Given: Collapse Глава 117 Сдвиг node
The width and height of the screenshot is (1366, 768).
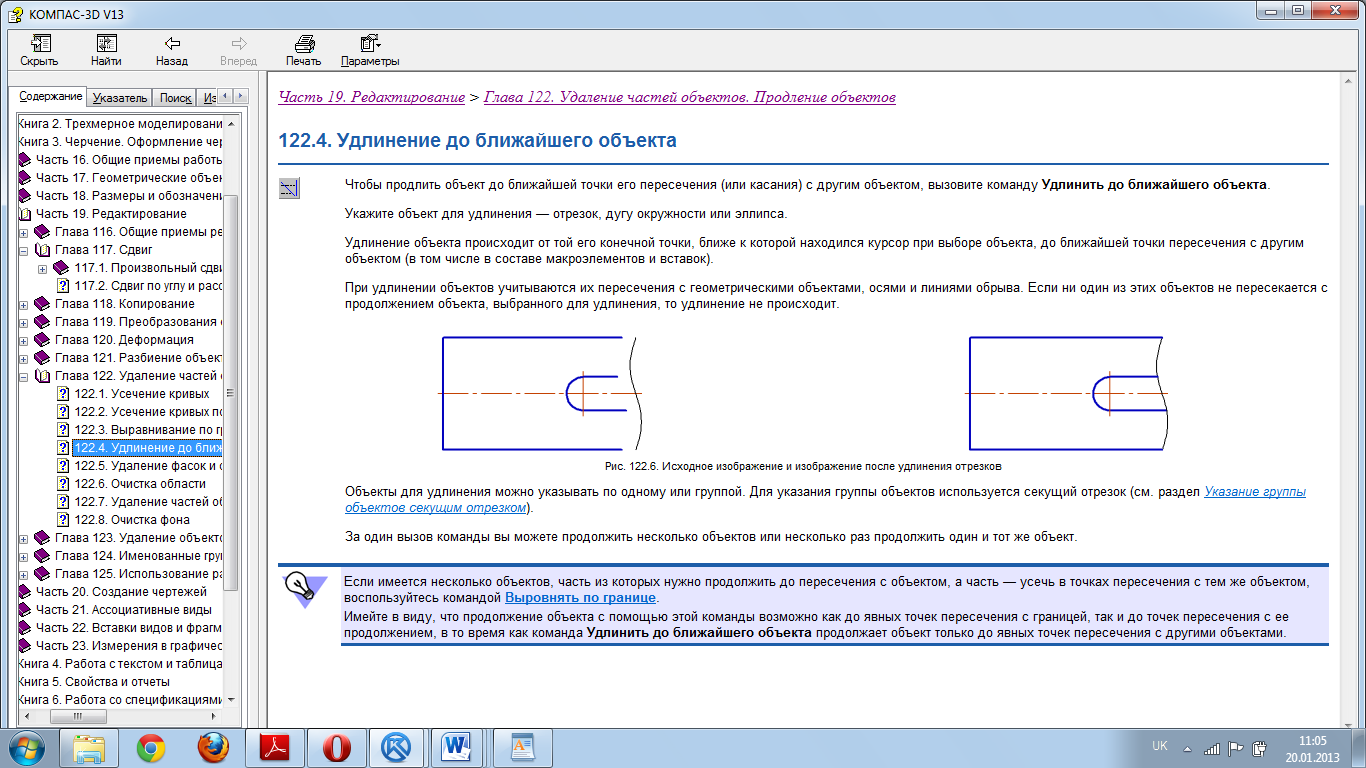Looking at the screenshot, I should tap(24, 250).
